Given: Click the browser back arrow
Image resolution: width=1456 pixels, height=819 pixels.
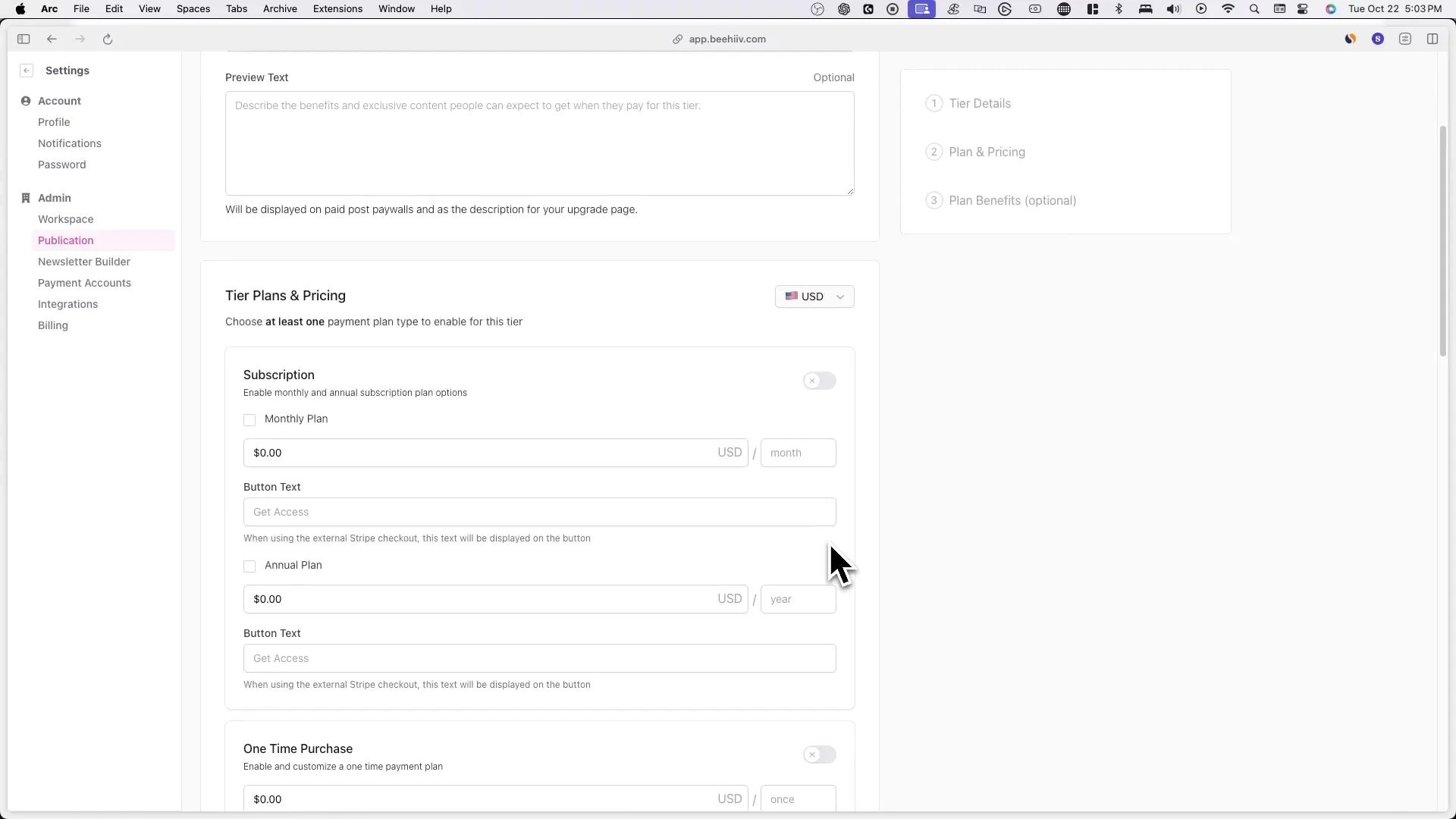Looking at the screenshot, I should (x=52, y=39).
